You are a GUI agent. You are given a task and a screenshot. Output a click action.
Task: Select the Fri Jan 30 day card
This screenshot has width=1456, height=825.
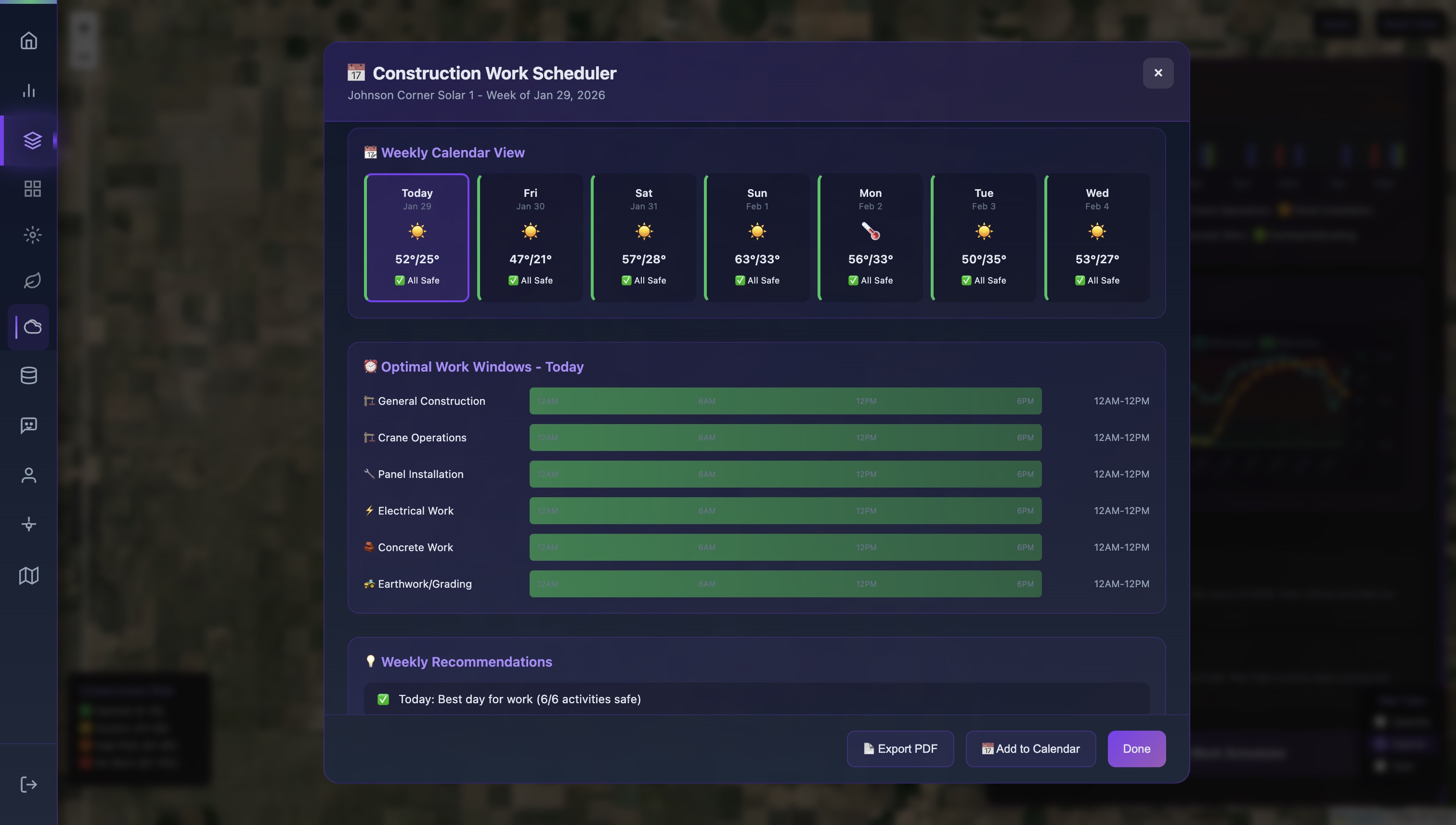531,237
